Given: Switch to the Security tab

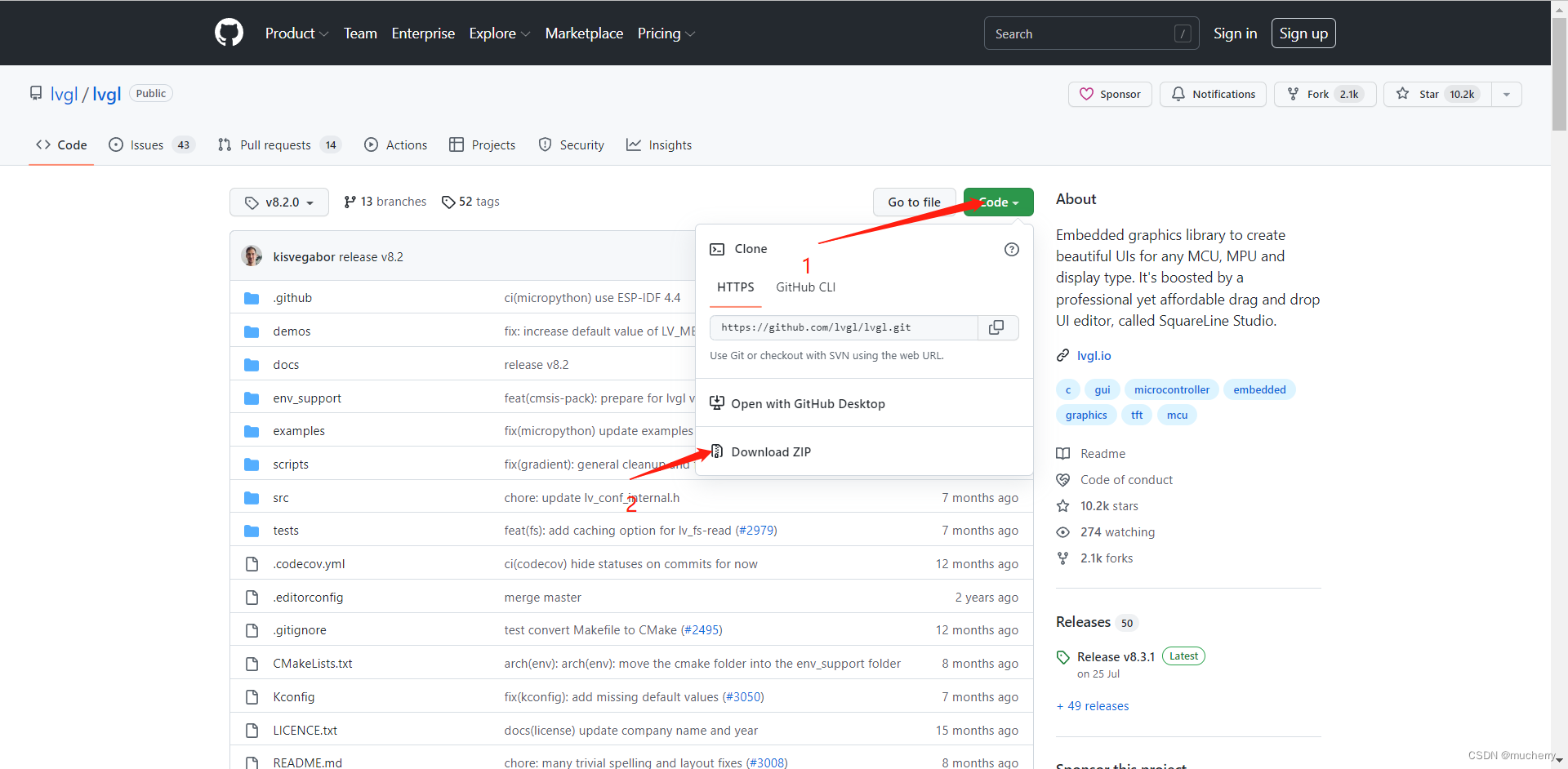Looking at the screenshot, I should tap(572, 144).
